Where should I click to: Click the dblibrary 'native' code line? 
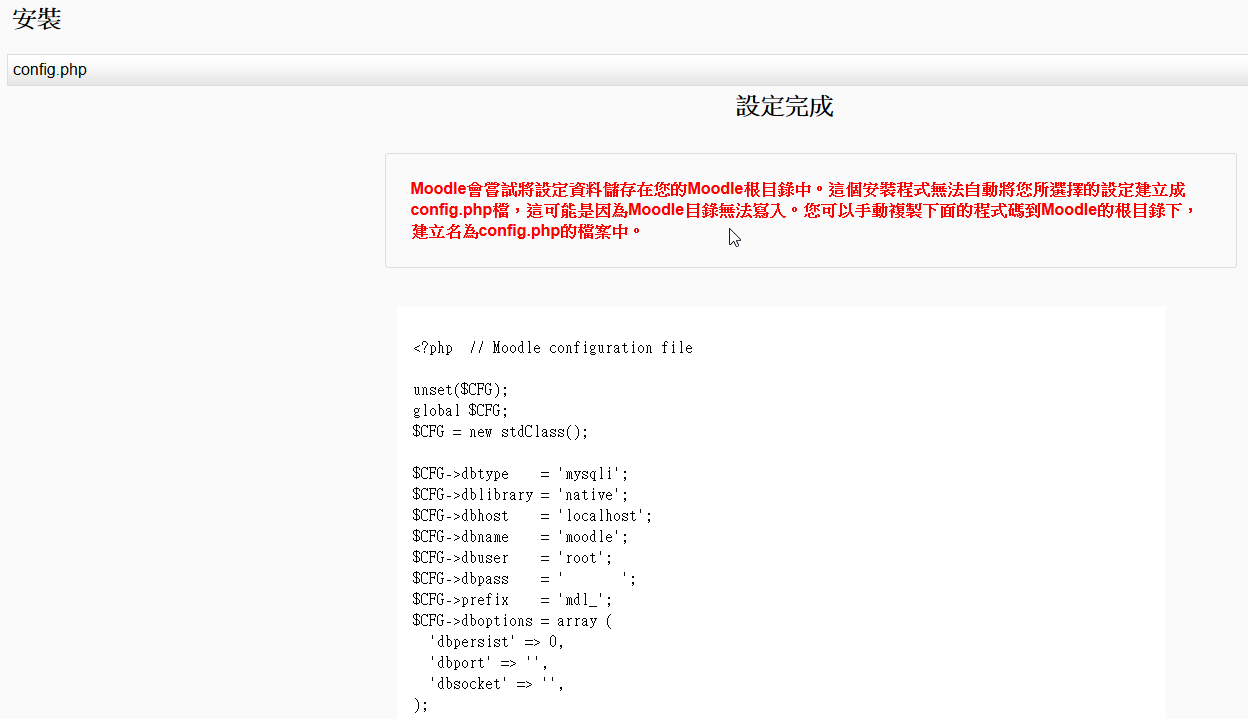click(520, 495)
